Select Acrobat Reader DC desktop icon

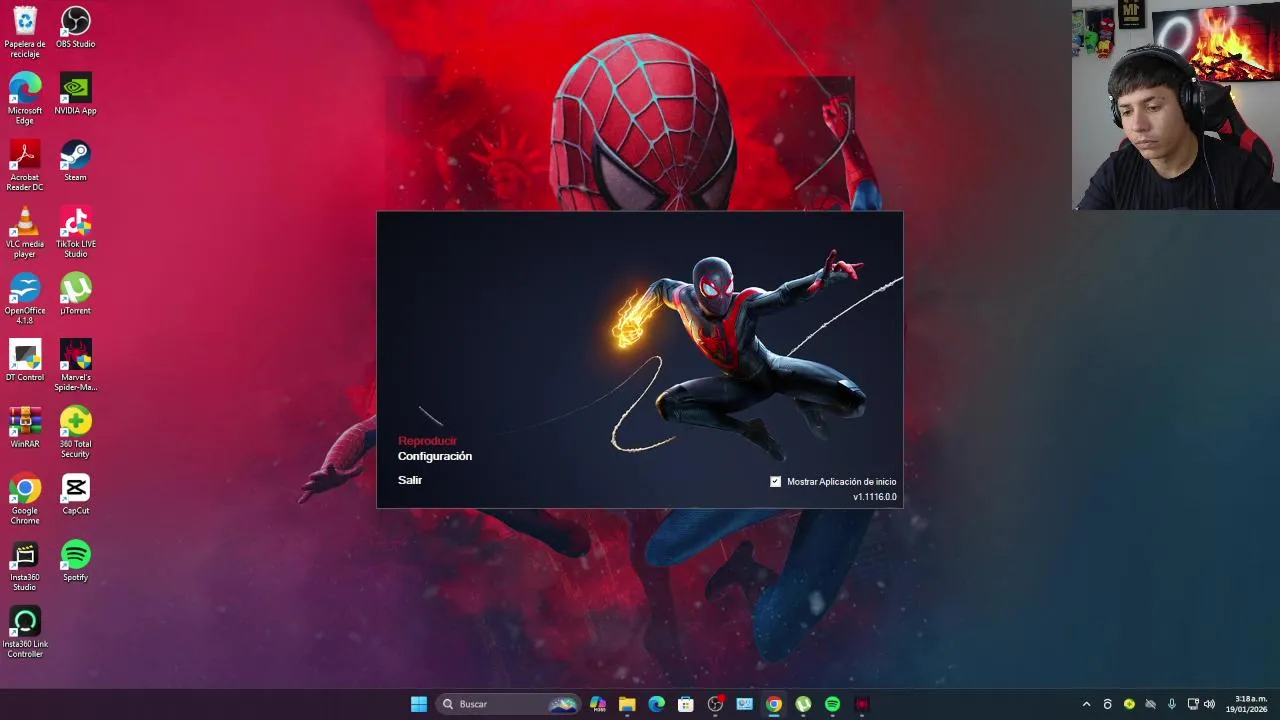[x=25, y=166]
